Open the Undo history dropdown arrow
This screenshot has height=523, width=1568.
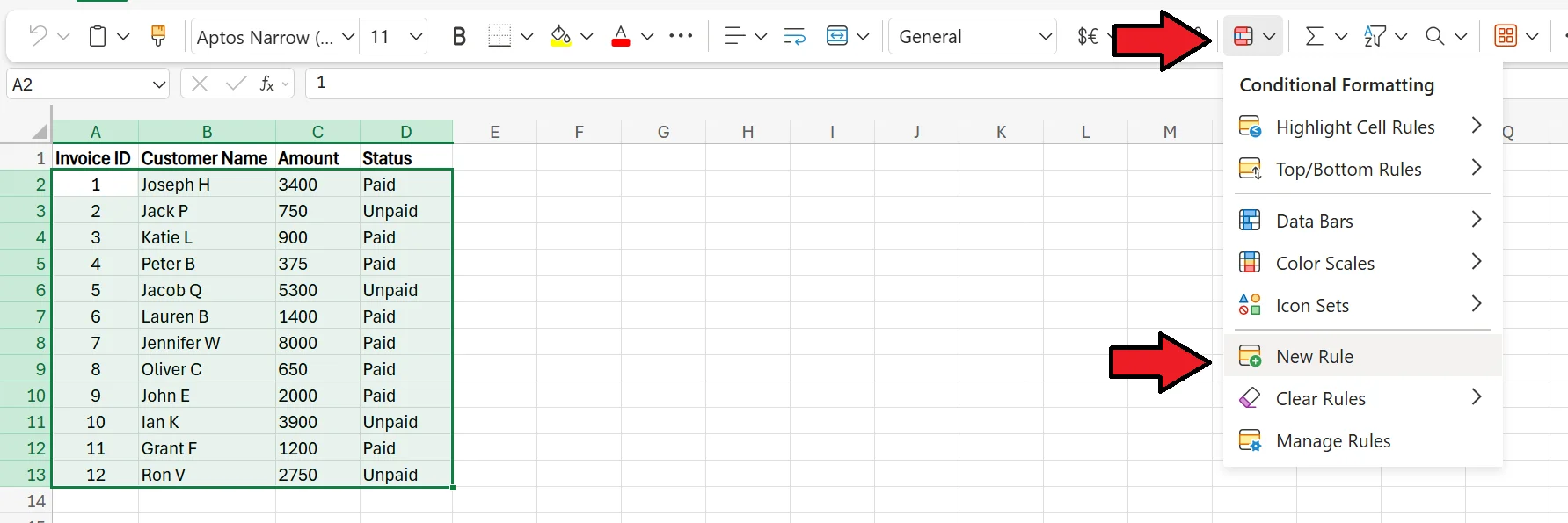coord(63,36)
